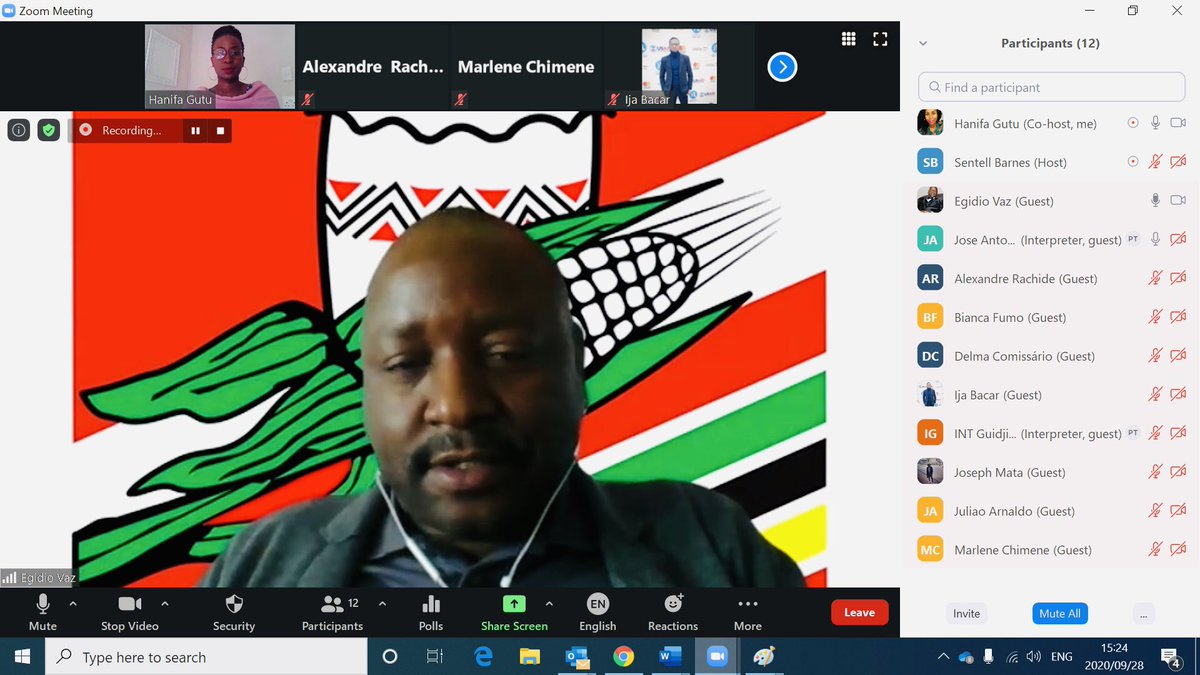
Task: Click the Invite button
Action: click(967, 613)
